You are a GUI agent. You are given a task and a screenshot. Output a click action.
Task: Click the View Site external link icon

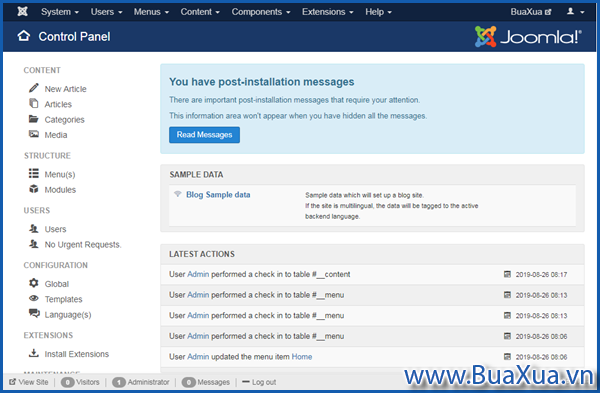(x=13, y=382)
